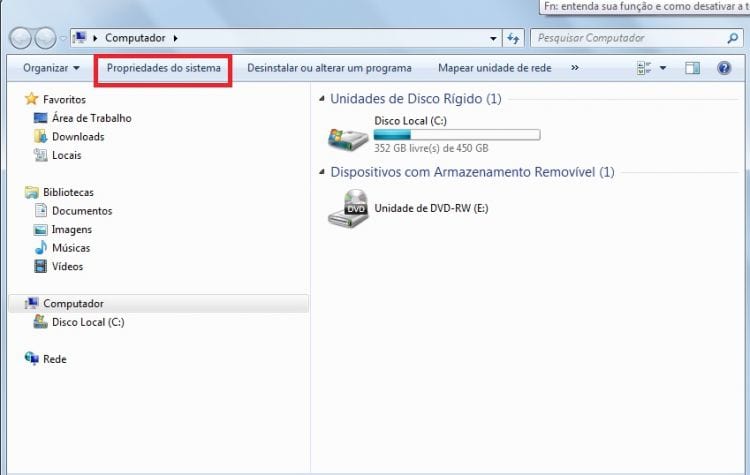Open Help with the question mark icon

click(x=724, y=68)
